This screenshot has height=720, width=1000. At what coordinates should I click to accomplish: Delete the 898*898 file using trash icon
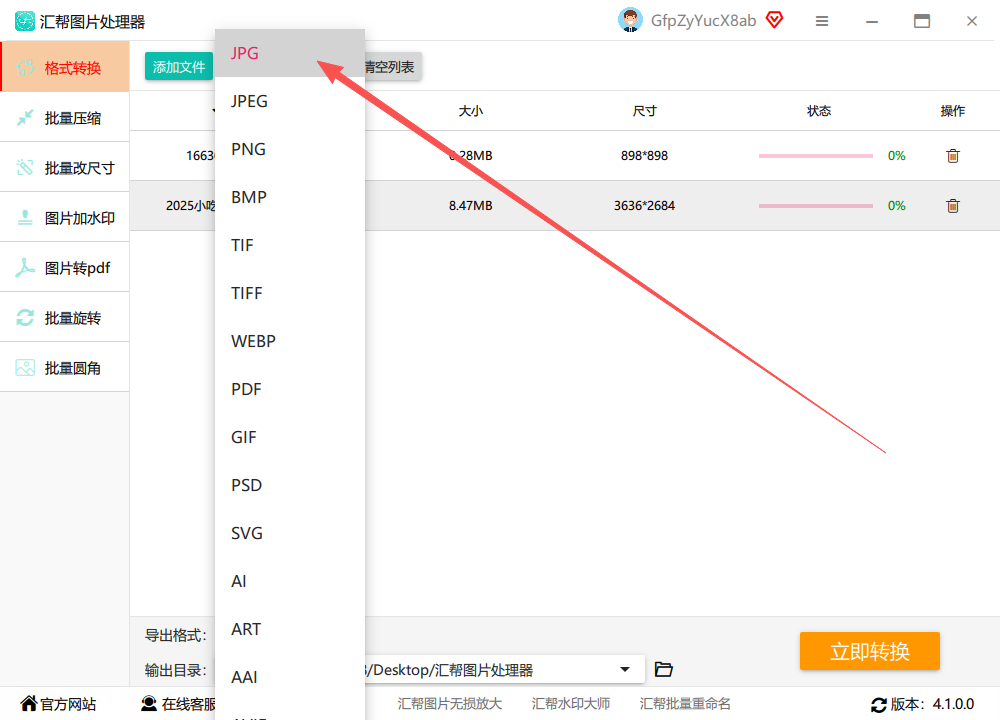point(953,156)
